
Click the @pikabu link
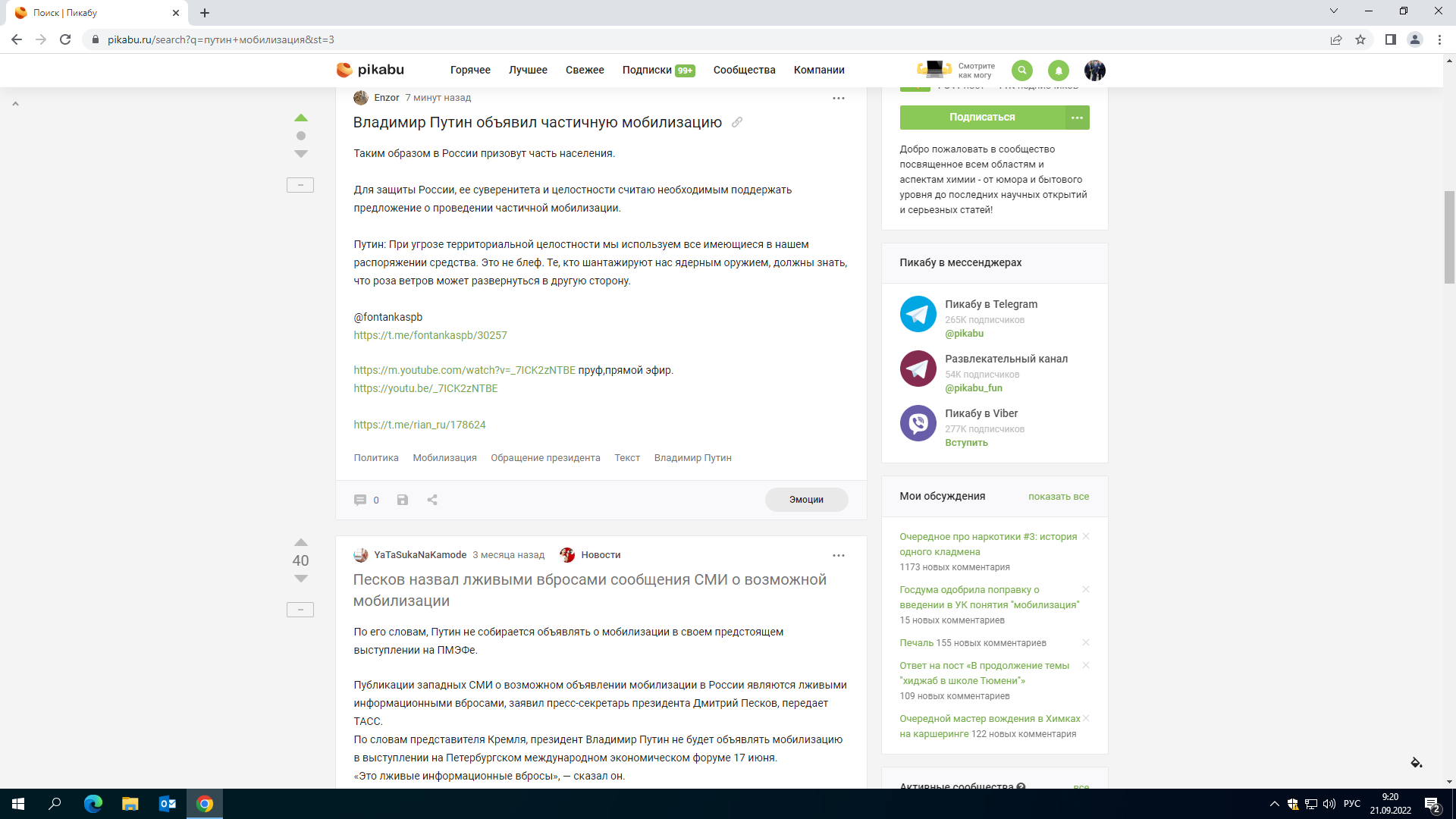coord(964,334)
